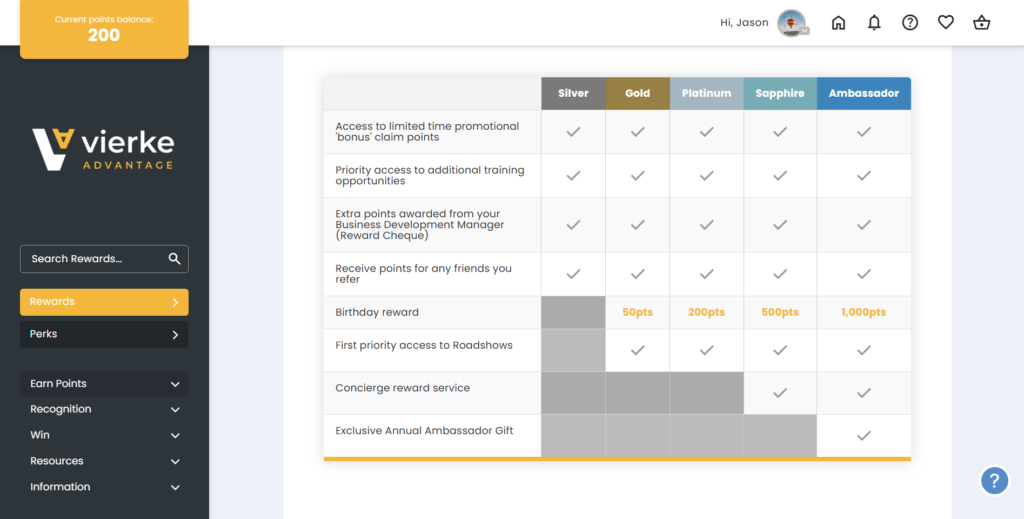Open the help question mark in header
Image resolution: width=1024 pixels, height=519 pixels.
[x=910, y=23]
